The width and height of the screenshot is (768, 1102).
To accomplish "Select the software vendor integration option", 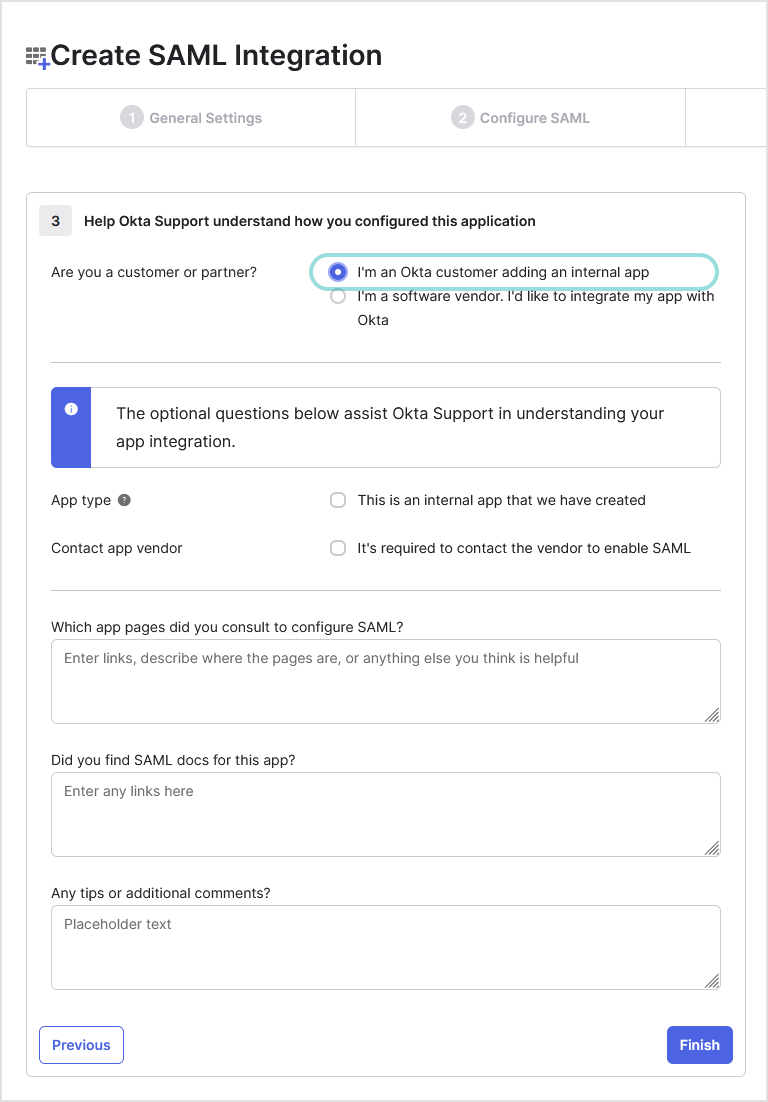I will pos(337,296).
